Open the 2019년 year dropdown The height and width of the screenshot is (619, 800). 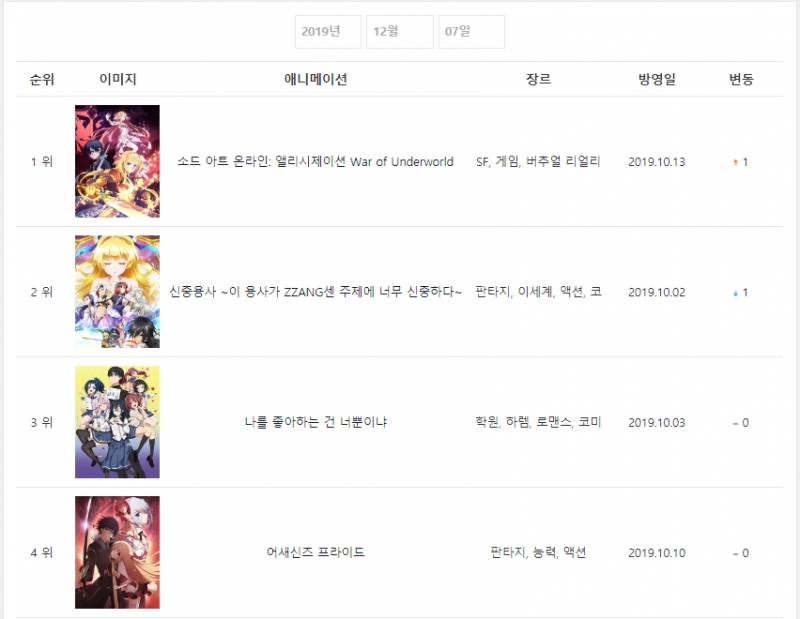coord(328,32)
